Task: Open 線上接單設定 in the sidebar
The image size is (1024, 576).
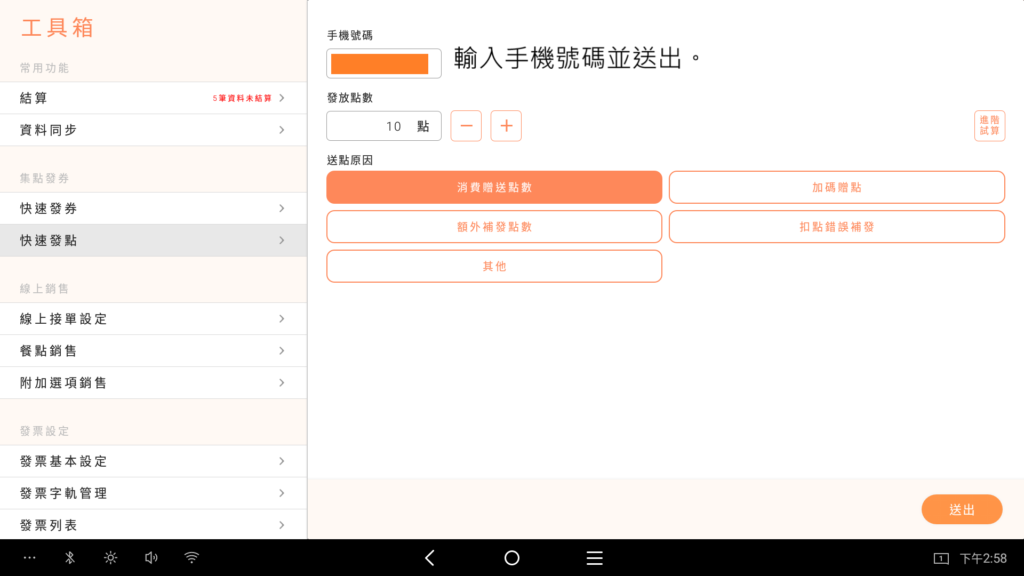Action: [x=153, y=319]
